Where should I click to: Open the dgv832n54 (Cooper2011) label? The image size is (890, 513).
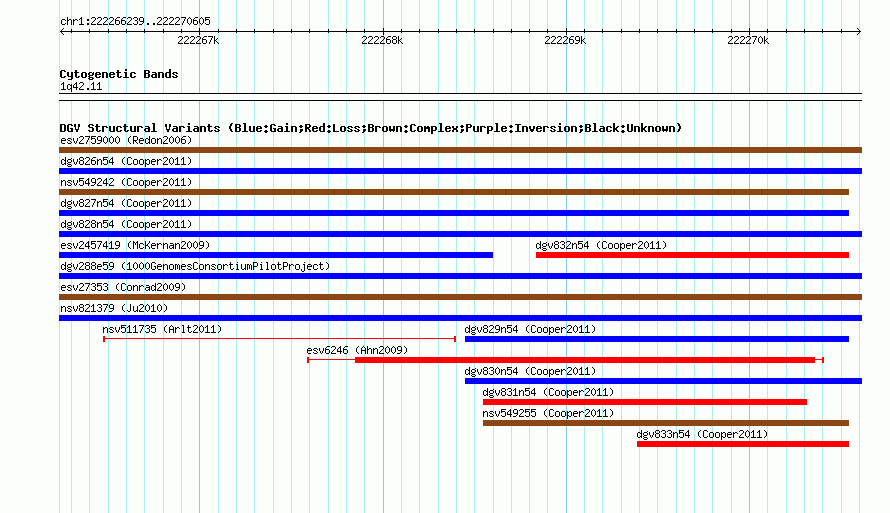point(601,245)
